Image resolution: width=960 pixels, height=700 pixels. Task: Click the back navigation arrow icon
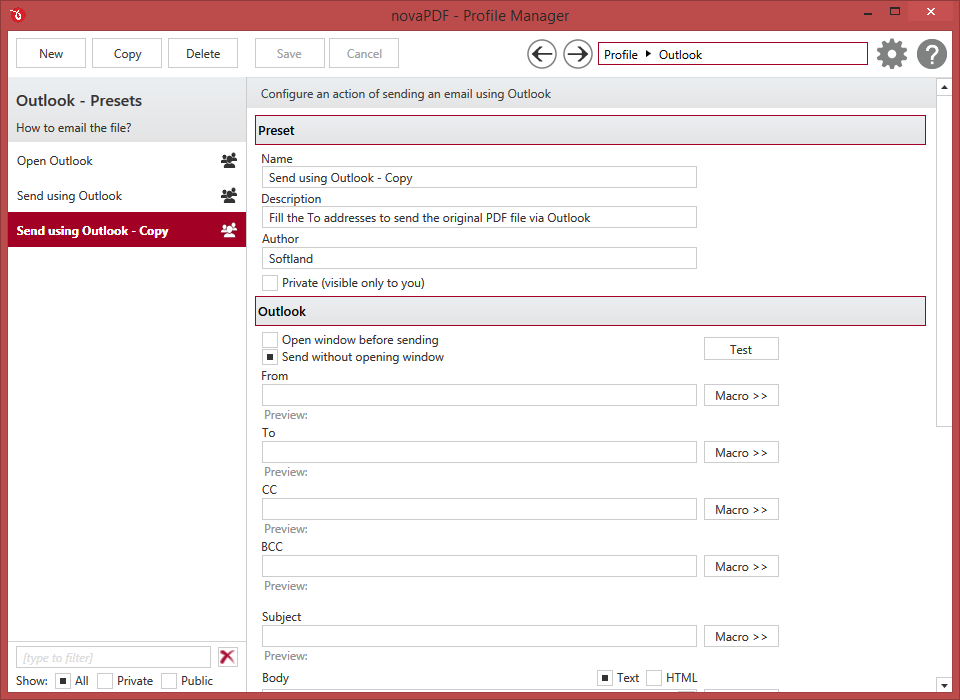(x=542, y=55)
